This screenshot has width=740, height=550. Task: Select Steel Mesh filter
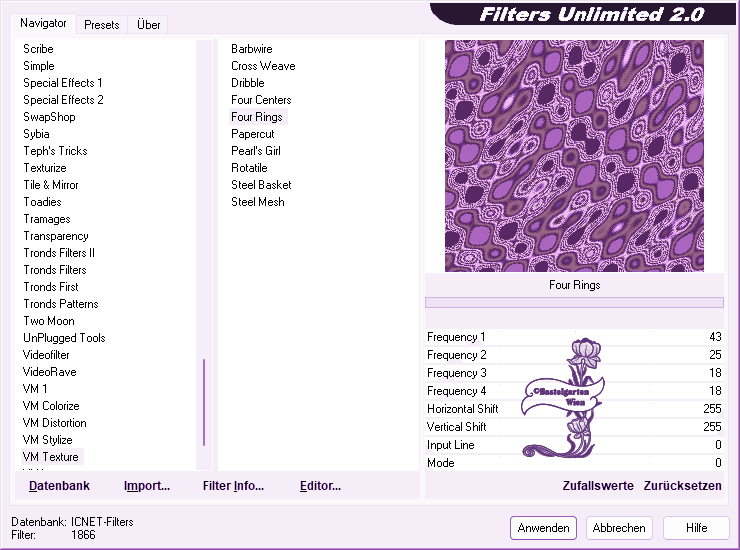(258, 202)
